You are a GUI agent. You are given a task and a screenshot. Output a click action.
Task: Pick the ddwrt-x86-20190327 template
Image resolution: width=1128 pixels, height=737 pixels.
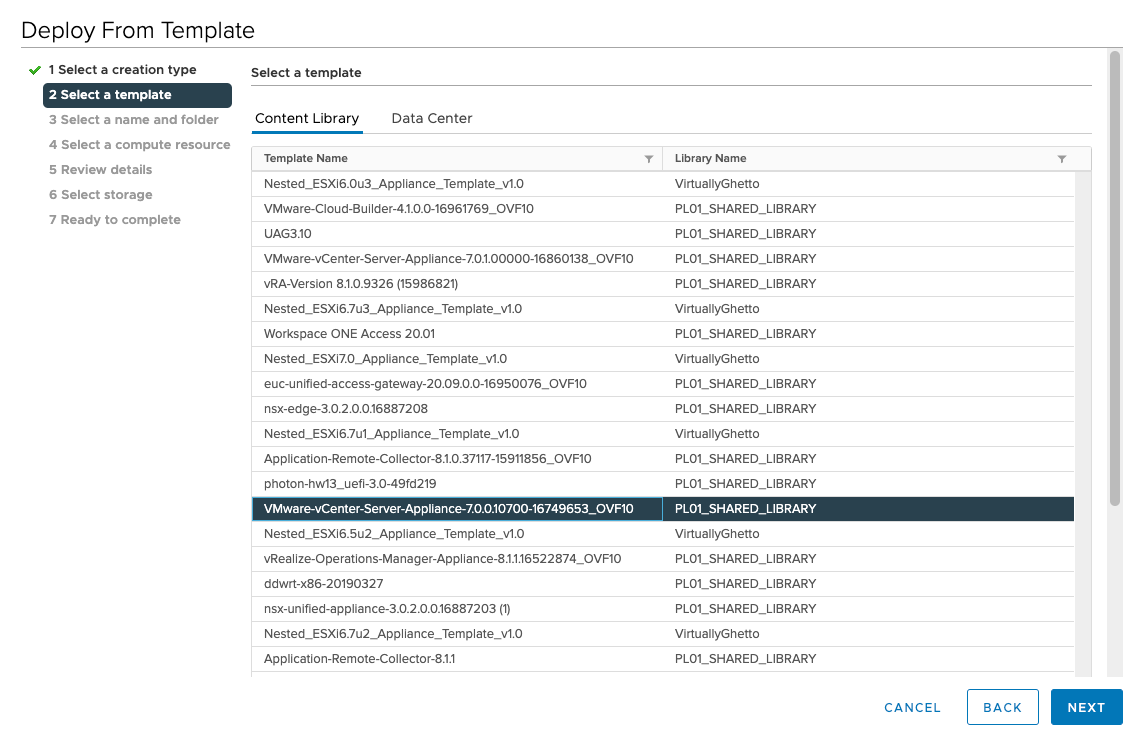pyautogui.click(x=323, y=584)
